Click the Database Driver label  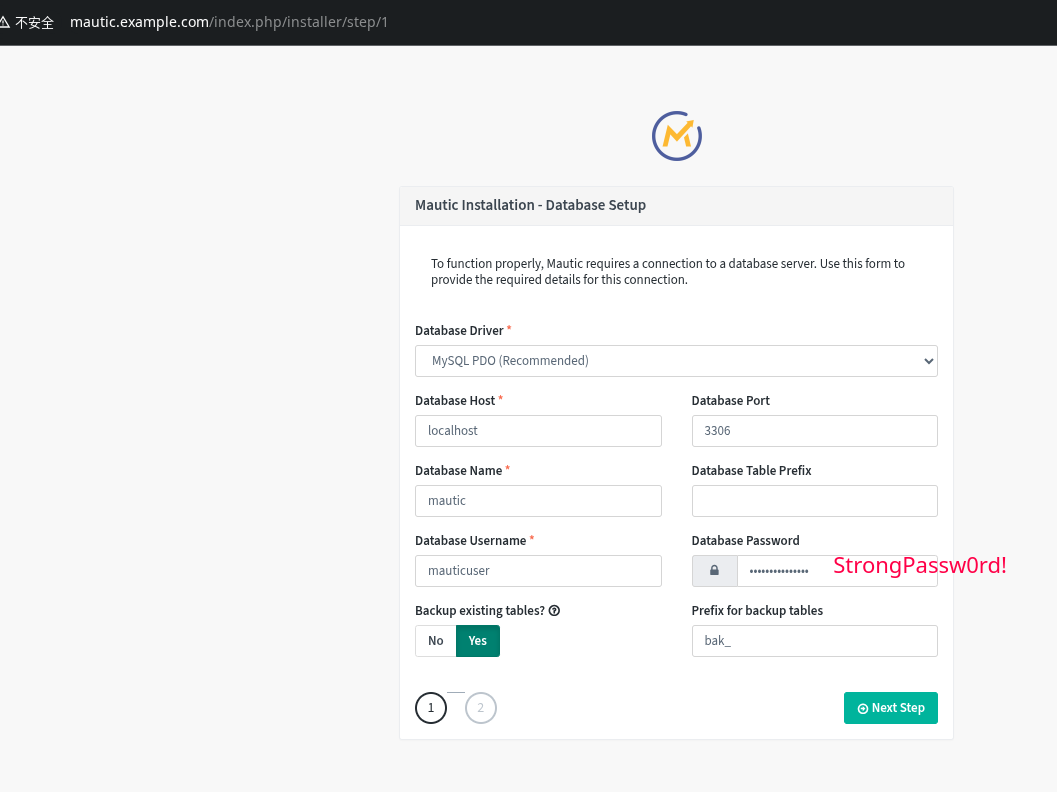click(x=460, y=330)
